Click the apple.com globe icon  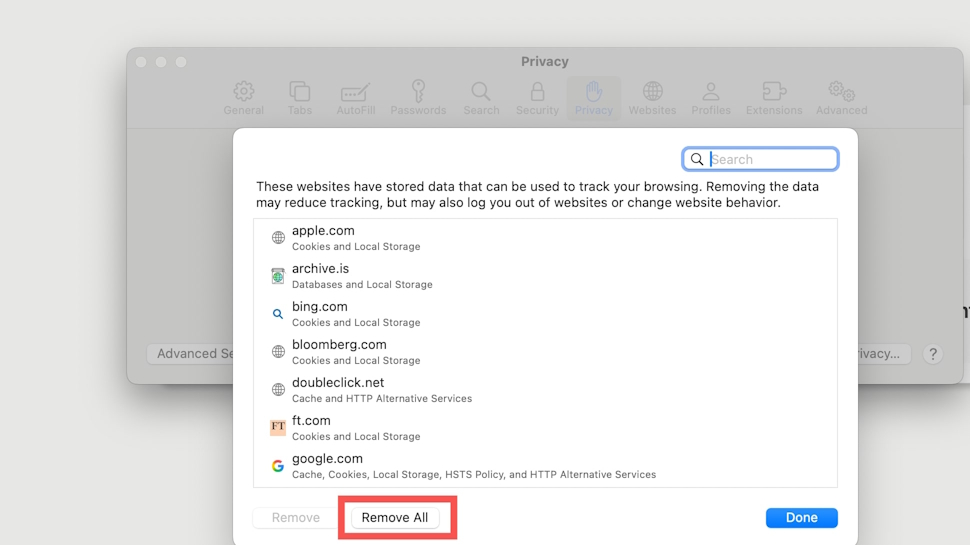(278, 238)
